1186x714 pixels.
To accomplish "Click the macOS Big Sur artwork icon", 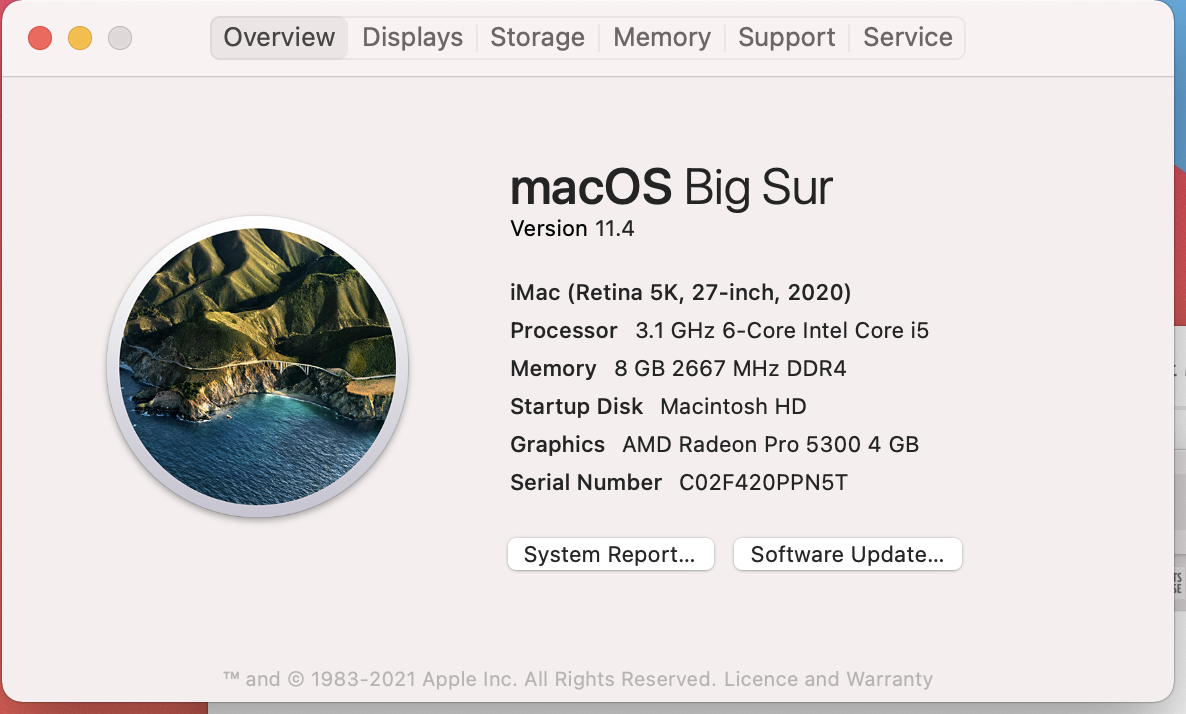I will tap(257, 366).
